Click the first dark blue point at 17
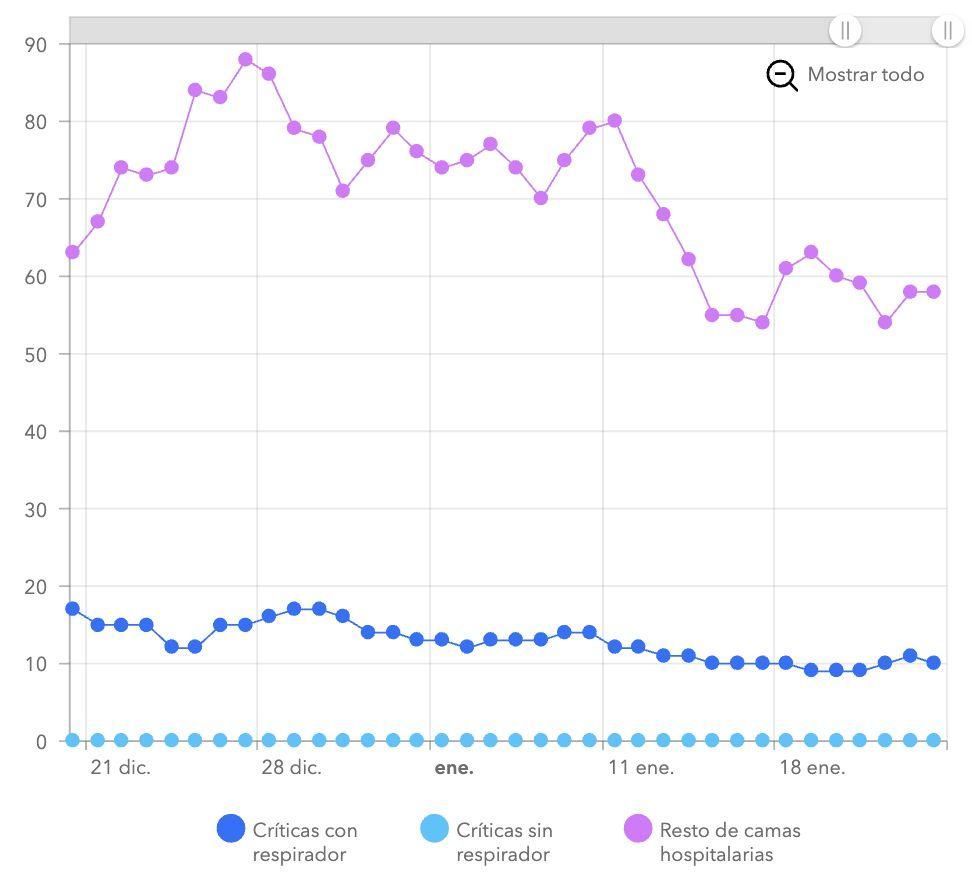The image size is (972, 886). click(x=70, y=607)
